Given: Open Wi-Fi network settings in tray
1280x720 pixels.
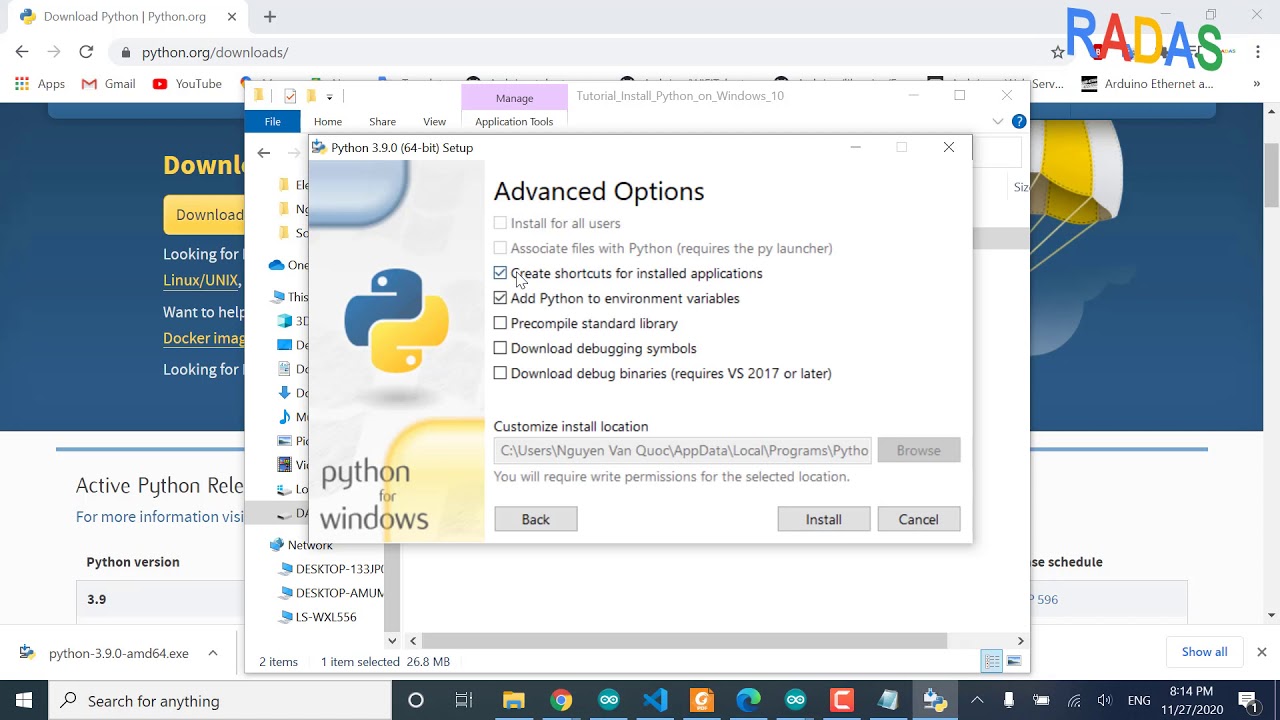Looking at the screenshot, I should [1074, 700].
